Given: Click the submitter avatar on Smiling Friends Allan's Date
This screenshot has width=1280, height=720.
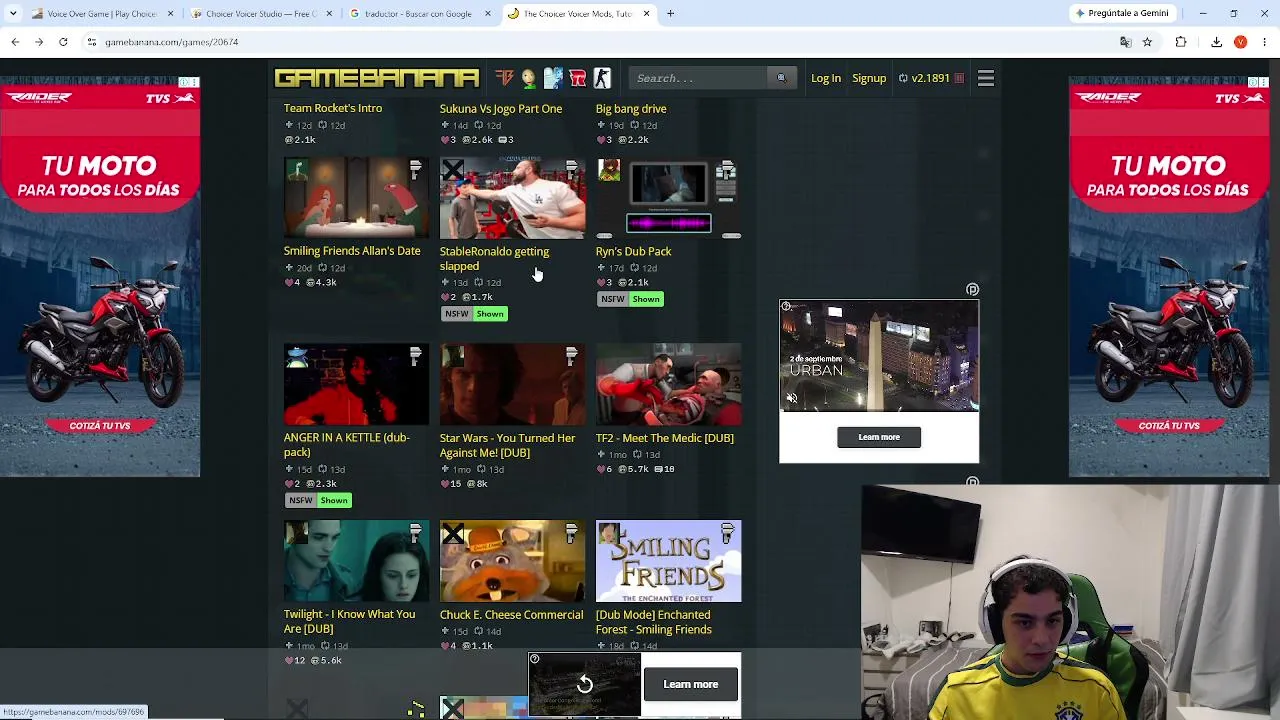Looking at the screenshot, I should [x=296, y=170].
